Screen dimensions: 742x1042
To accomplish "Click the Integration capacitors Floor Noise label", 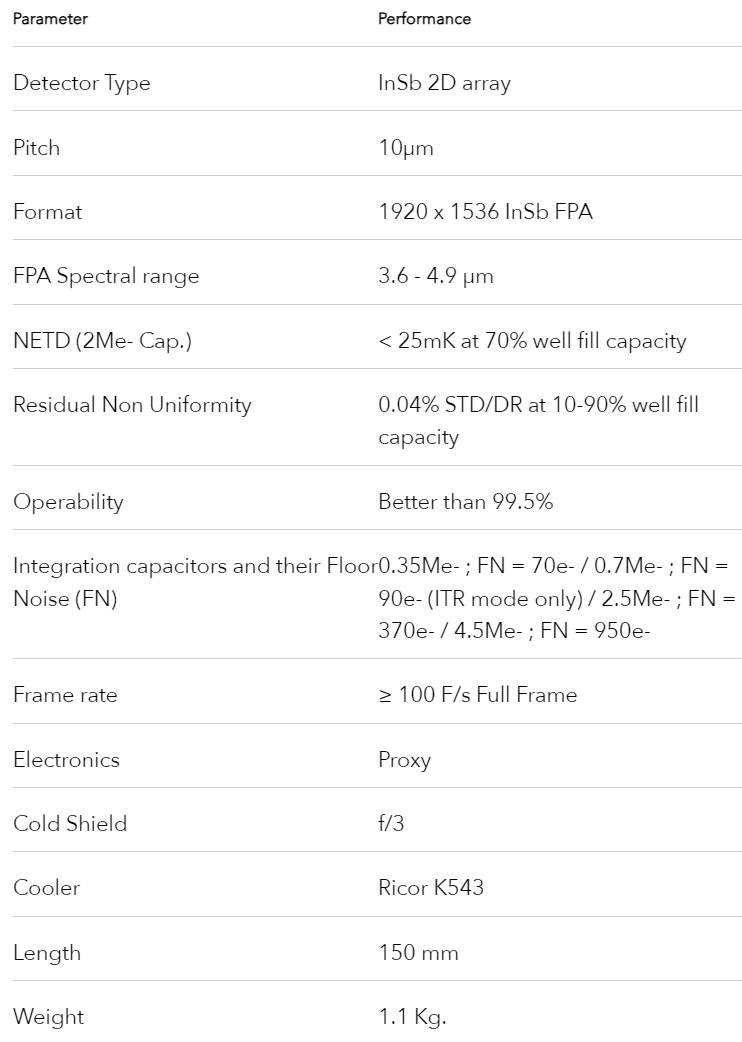I will tap(195, 582).
